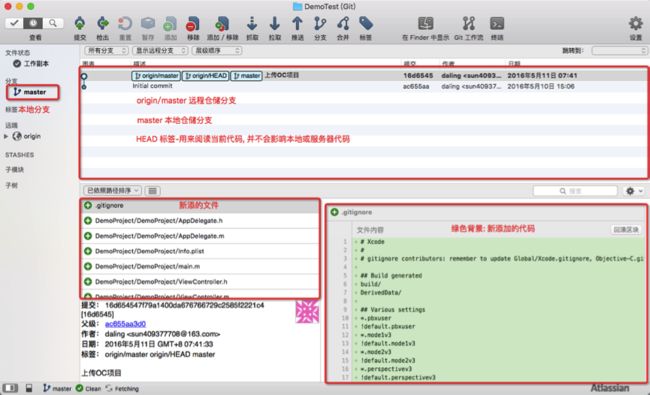650x395 pixels.
Task: Expand the origin remote in sidebar
Action: pyautogui.click(x=6, y=136)
